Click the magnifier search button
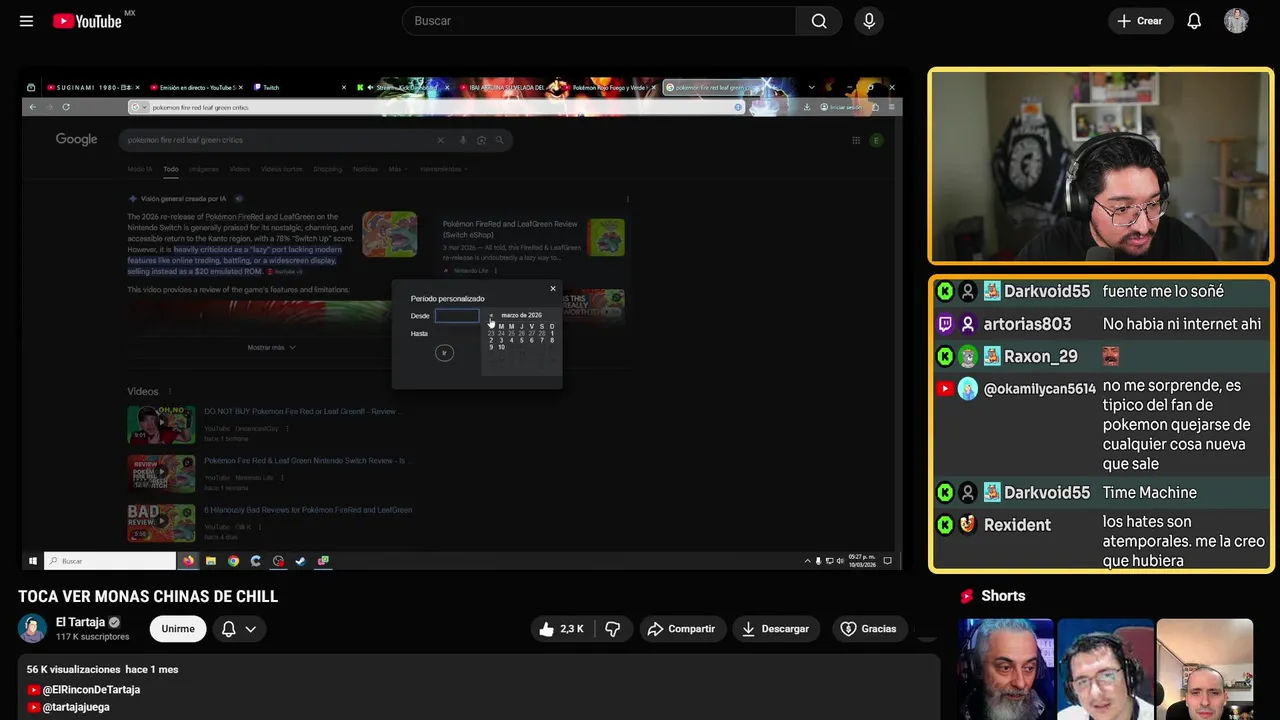 (x=819, y=21)
